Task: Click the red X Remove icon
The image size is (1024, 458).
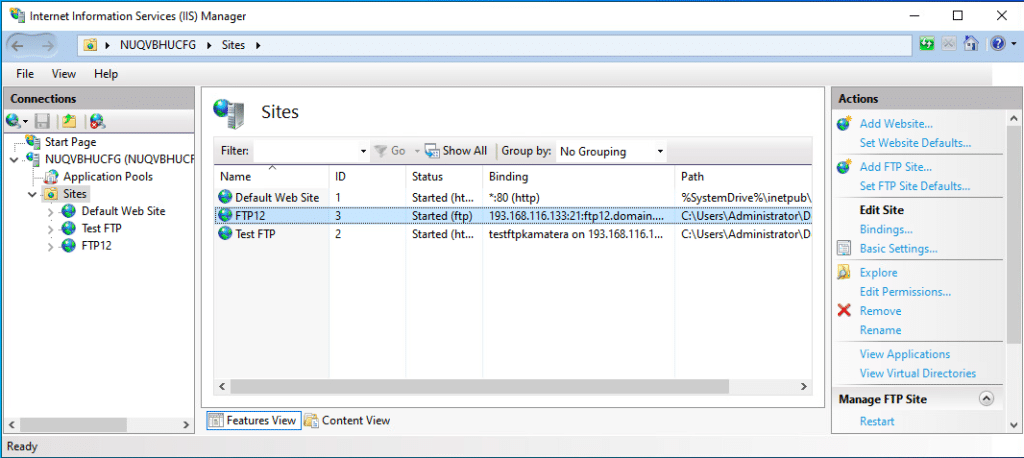Action: [844, 311]
